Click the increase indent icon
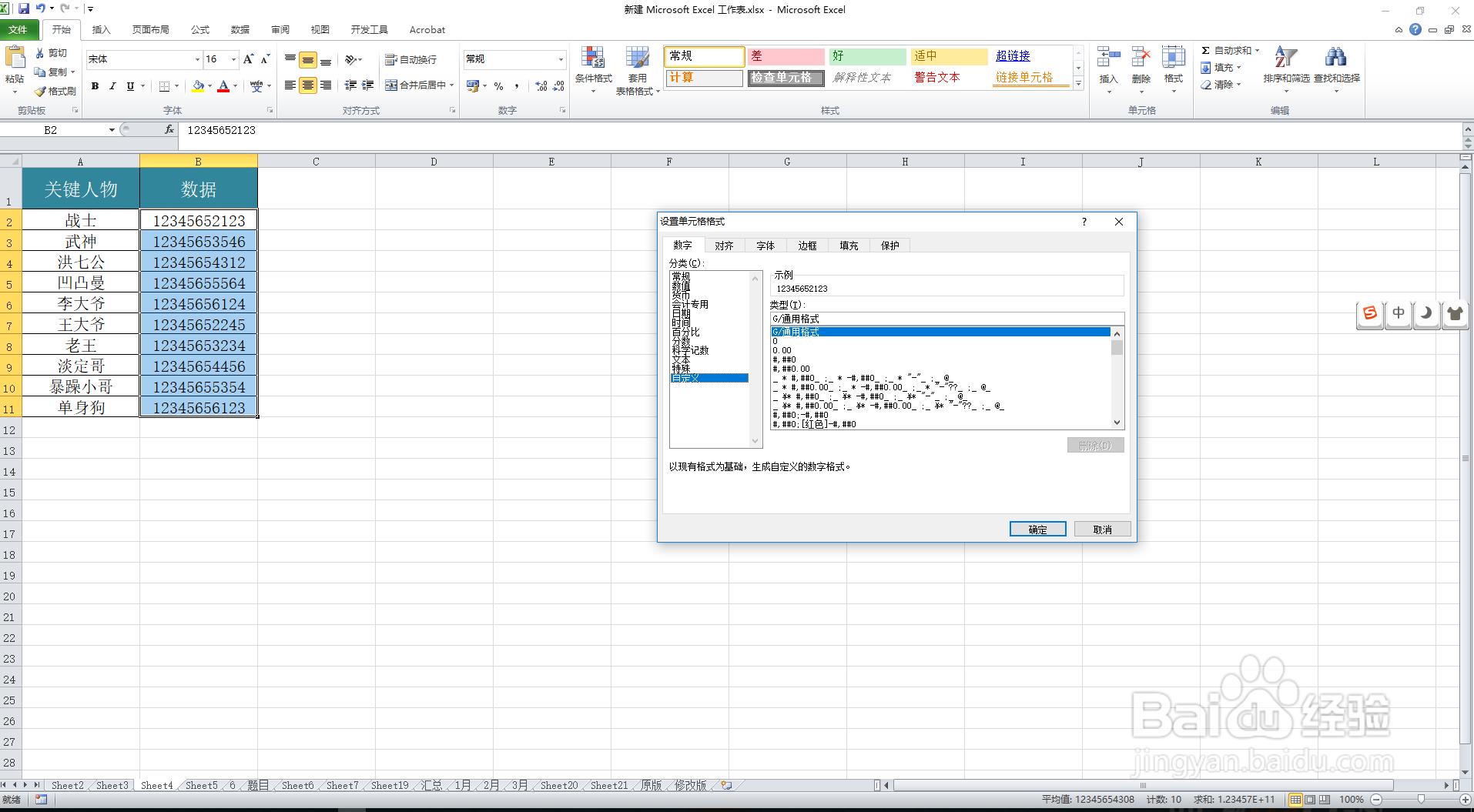Image resolution: width=1474 pixels, height=812 pixels. pyautogui.click(x=368, y=85)
